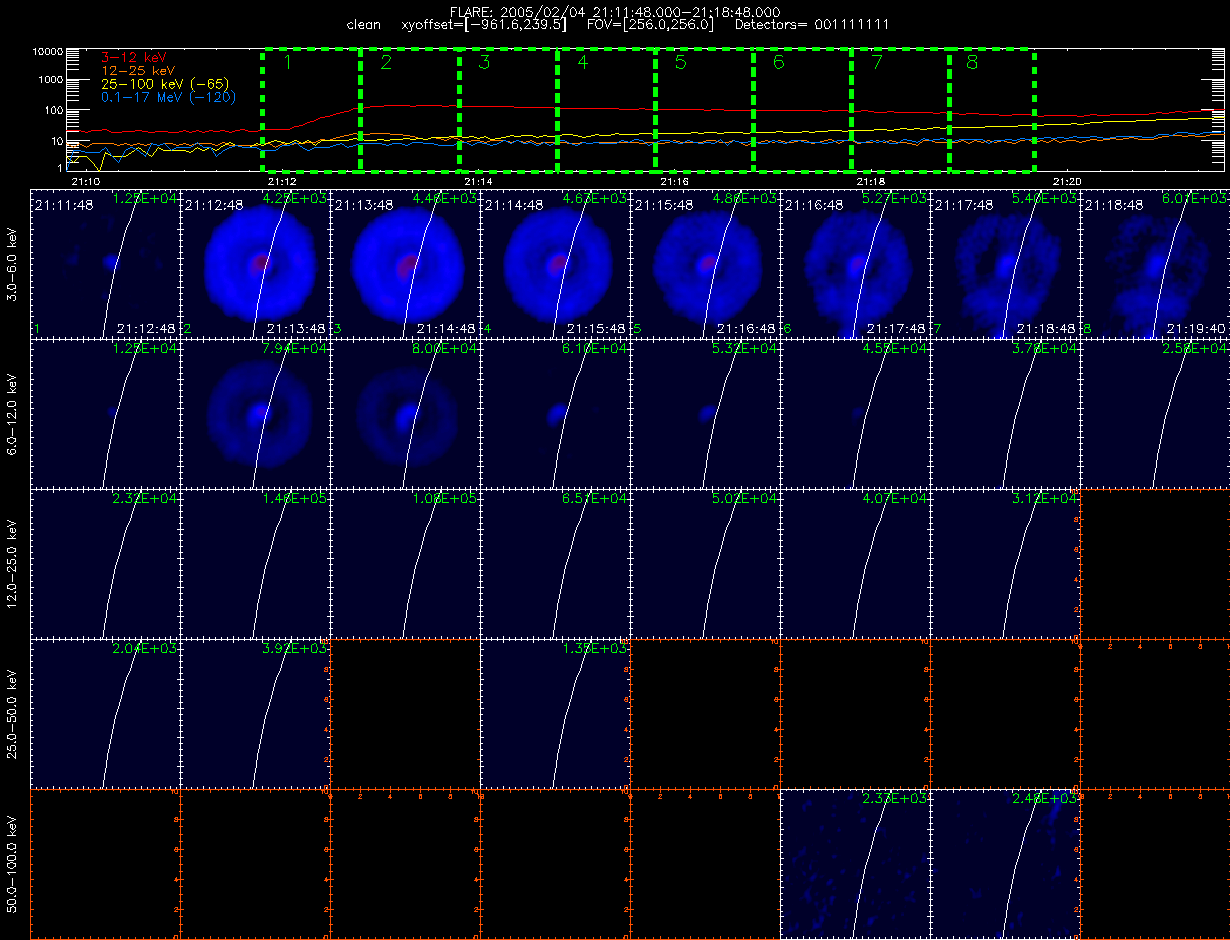Click interval marker 5 on the light curve
Screen dimensions: 1230x940
[x=680, y=63]
